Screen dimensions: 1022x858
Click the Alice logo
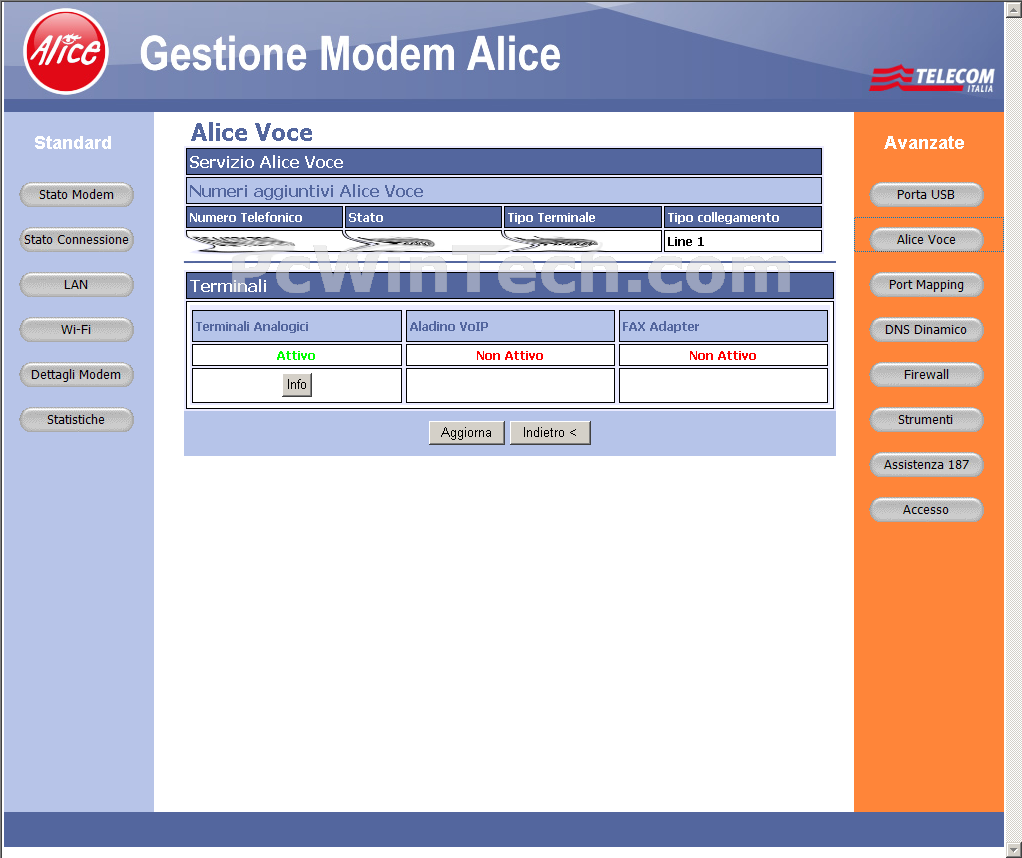[65, 51]
